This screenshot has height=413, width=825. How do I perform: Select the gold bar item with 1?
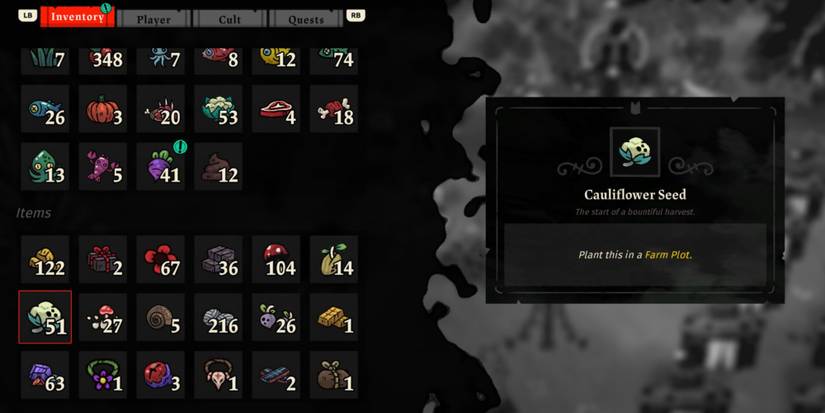[334, 317]
